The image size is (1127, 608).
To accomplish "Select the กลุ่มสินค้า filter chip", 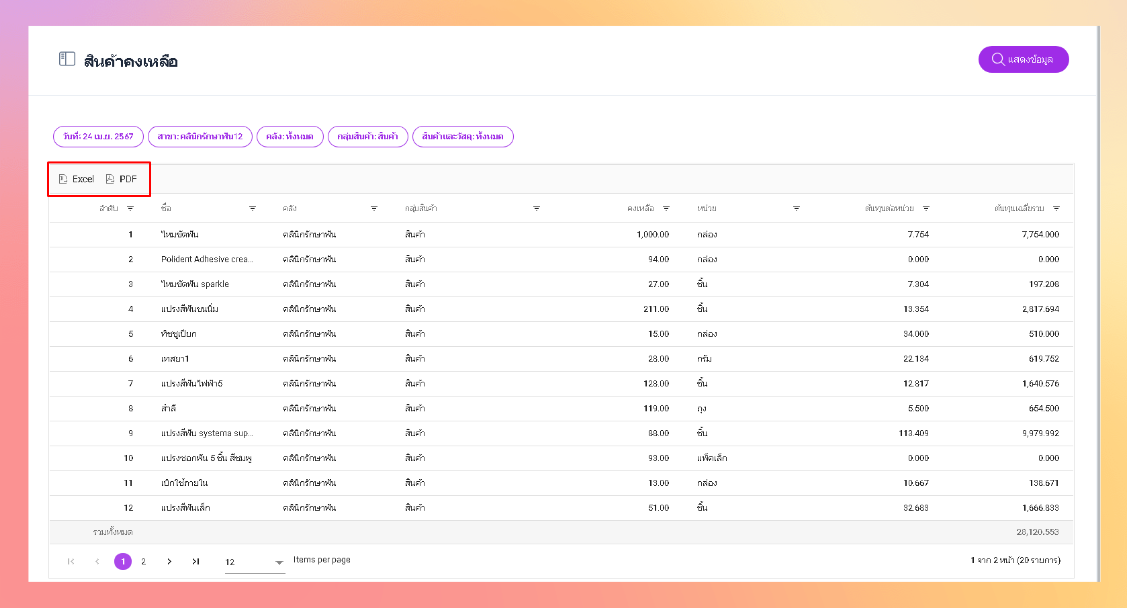I will coord(368,137).
